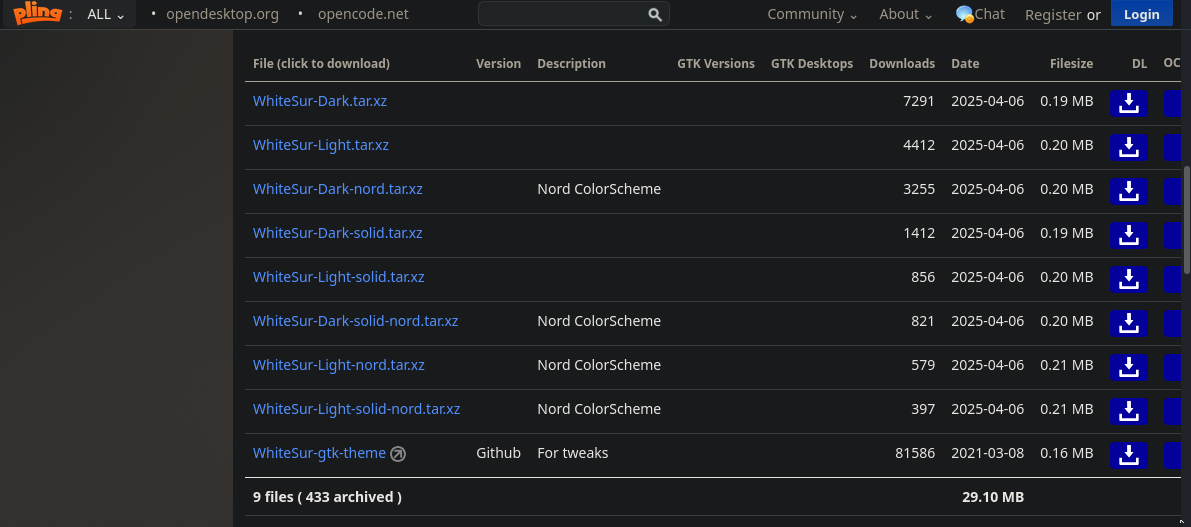Open WhiteSur-Dark-solid.tar.xz file link

[x=337, y=232]
